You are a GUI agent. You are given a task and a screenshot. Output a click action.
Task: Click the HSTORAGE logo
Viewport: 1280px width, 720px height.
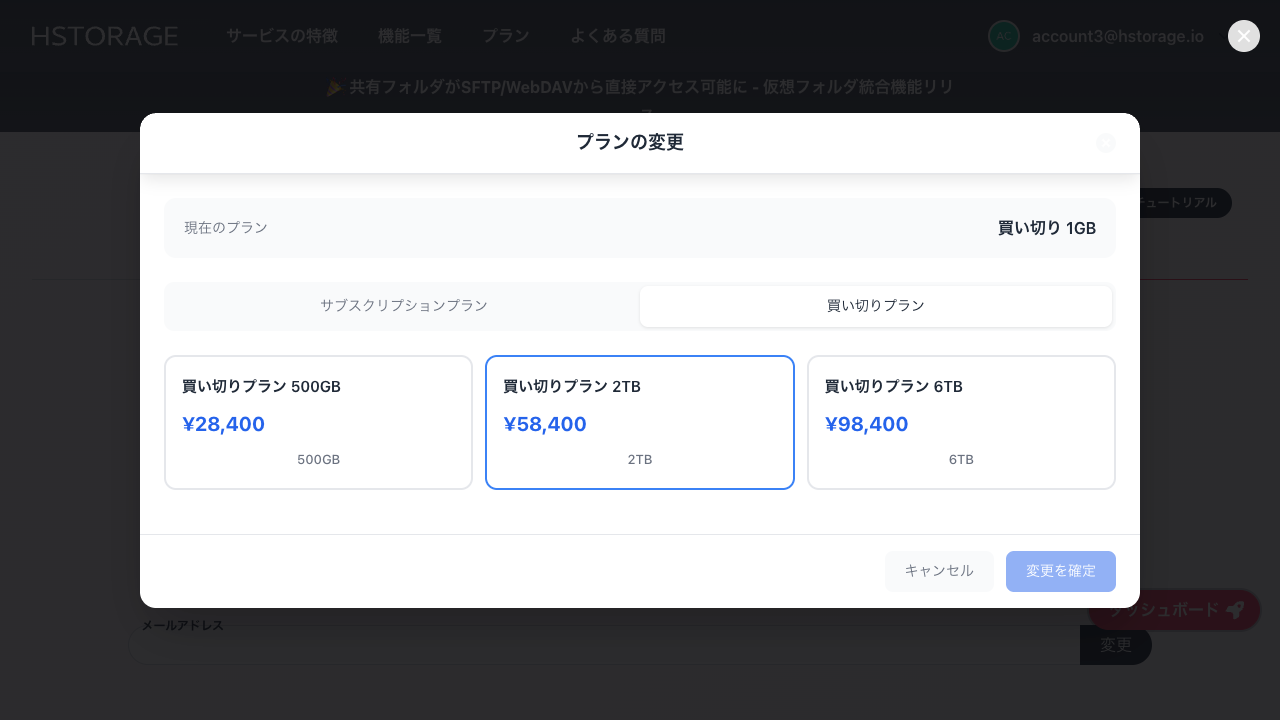[x=105, y=36]
